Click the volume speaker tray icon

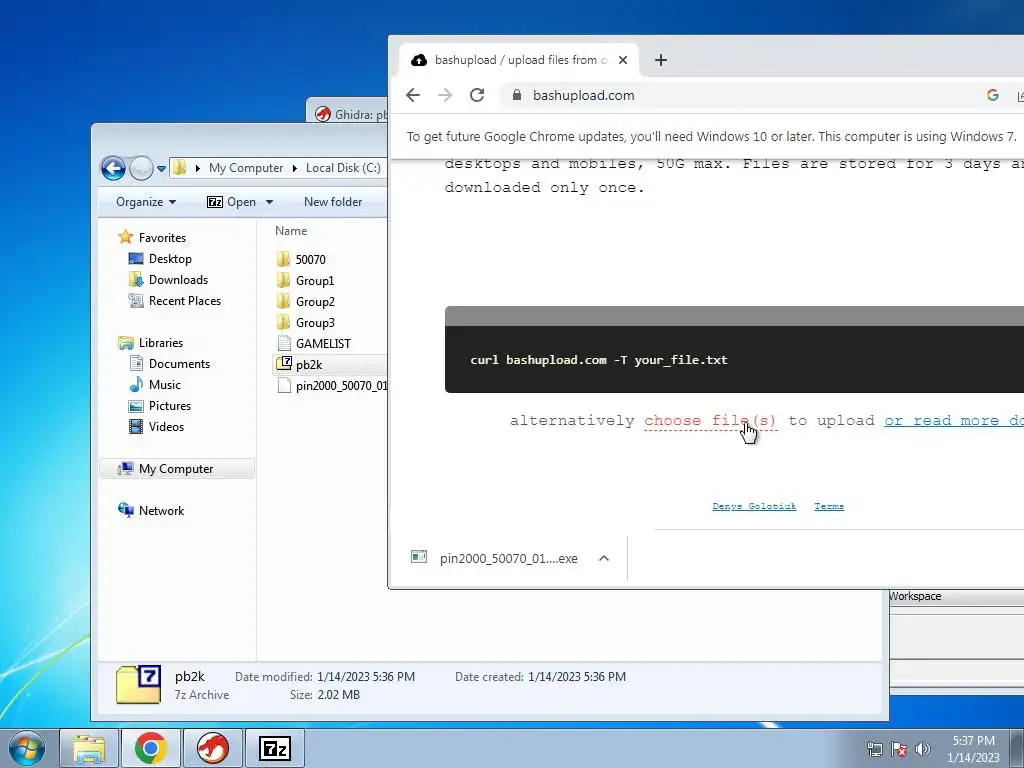coord(922,749)
